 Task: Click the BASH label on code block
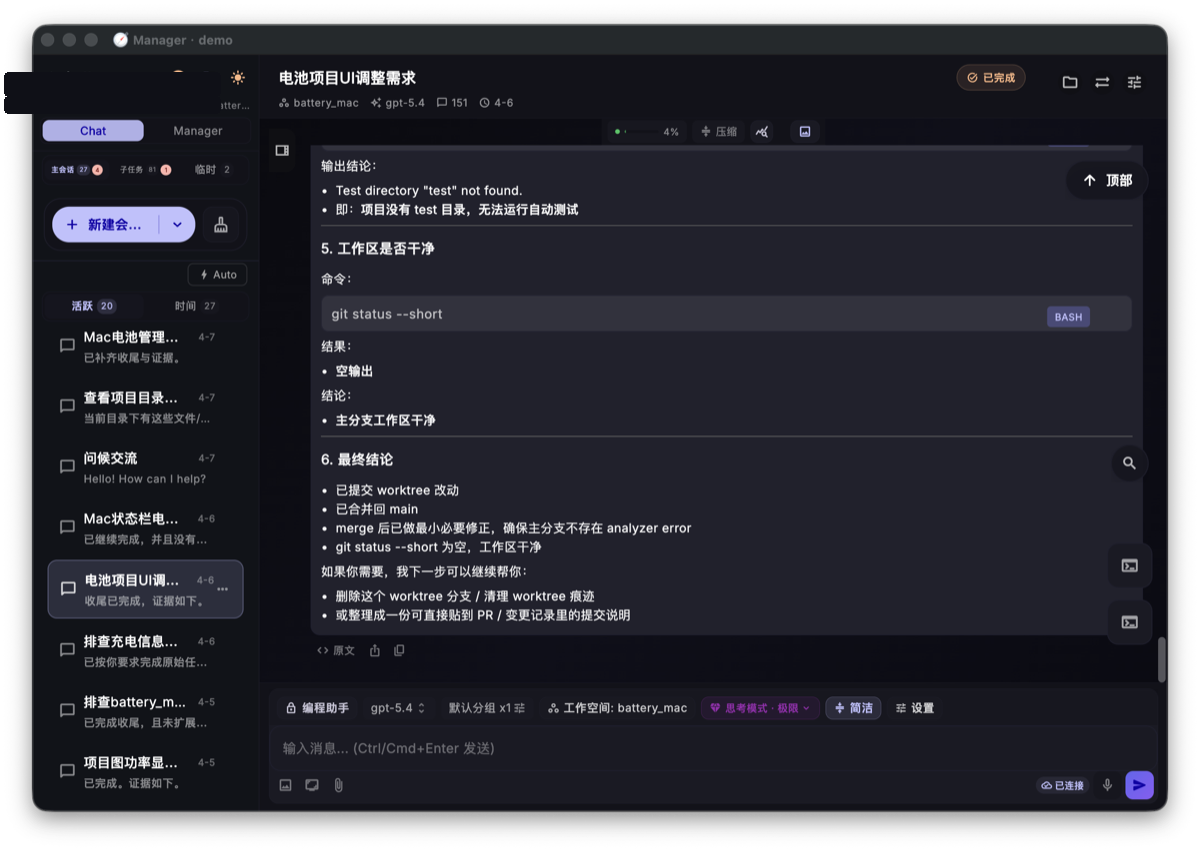pyautogui.click(x=1068, y=317)
